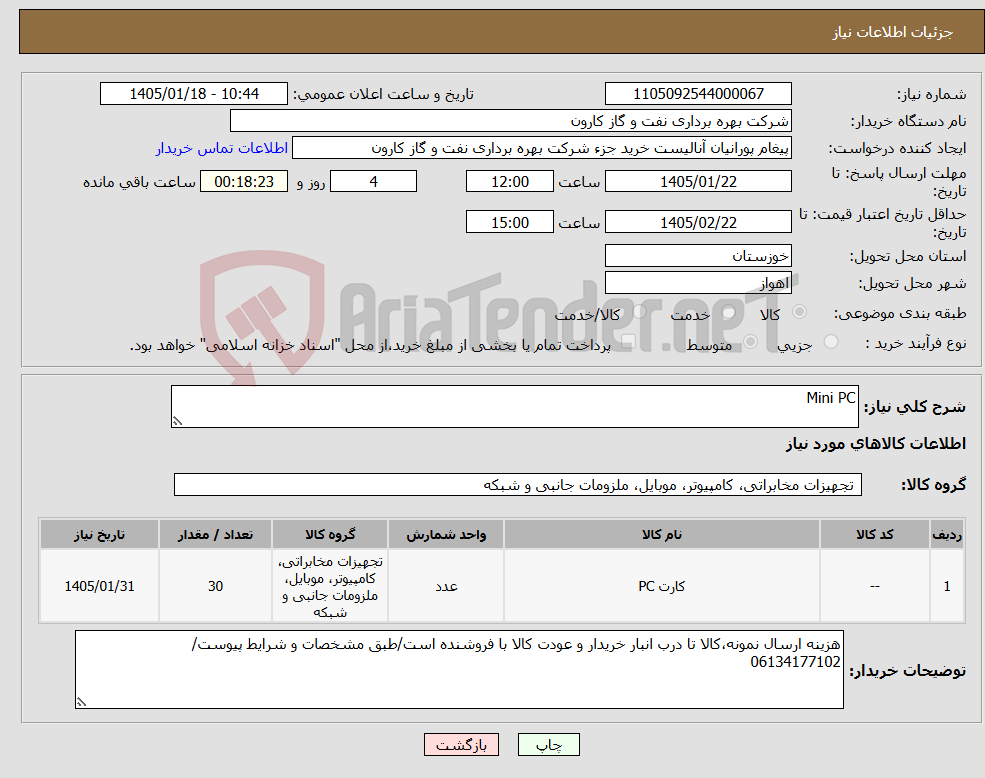985x778 pixels.
Task: Click the ساعت باقی مانده label
Action: (139, 182)
